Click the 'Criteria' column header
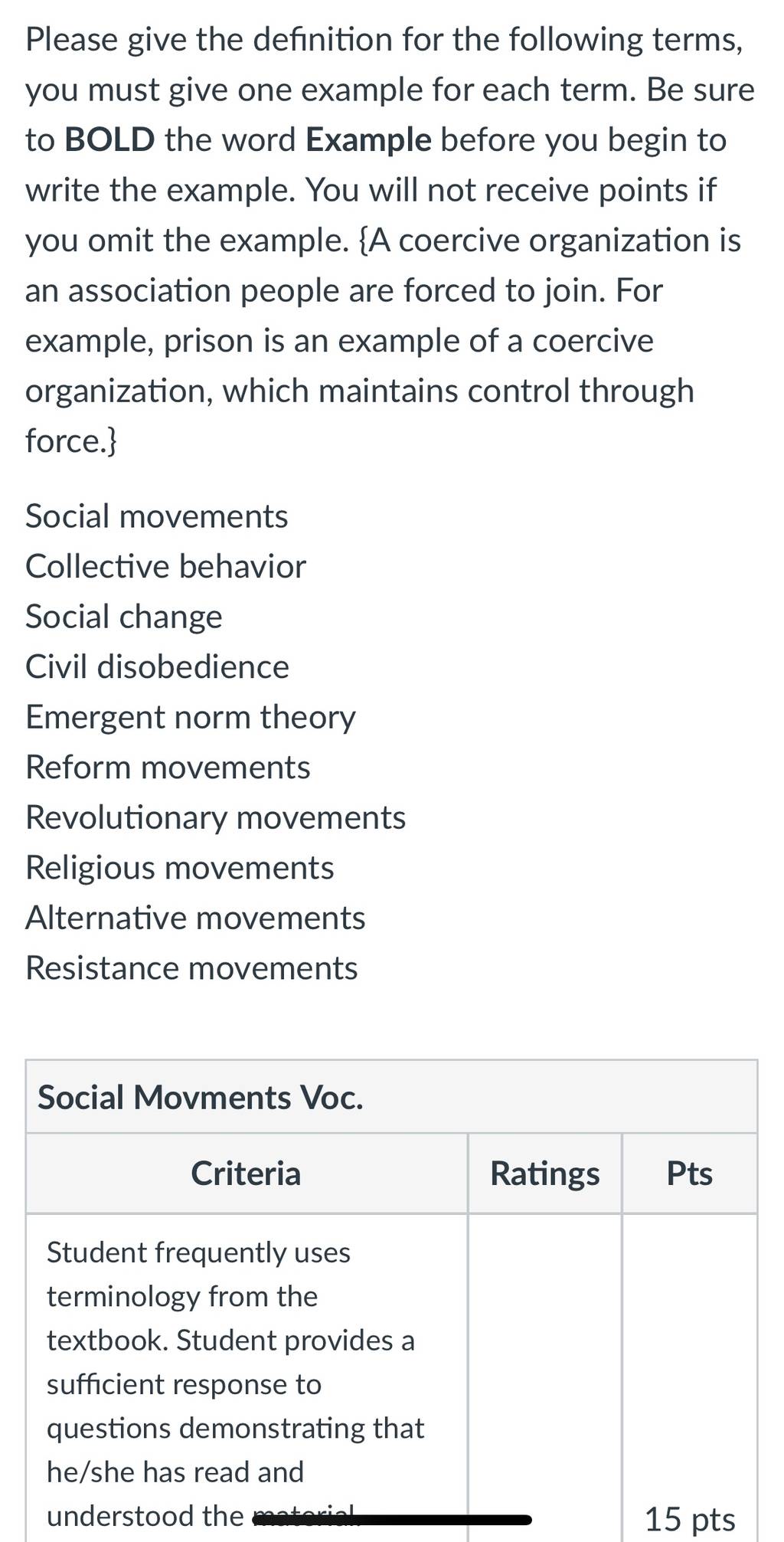 pyautogui.click(x=246, y=1174)
